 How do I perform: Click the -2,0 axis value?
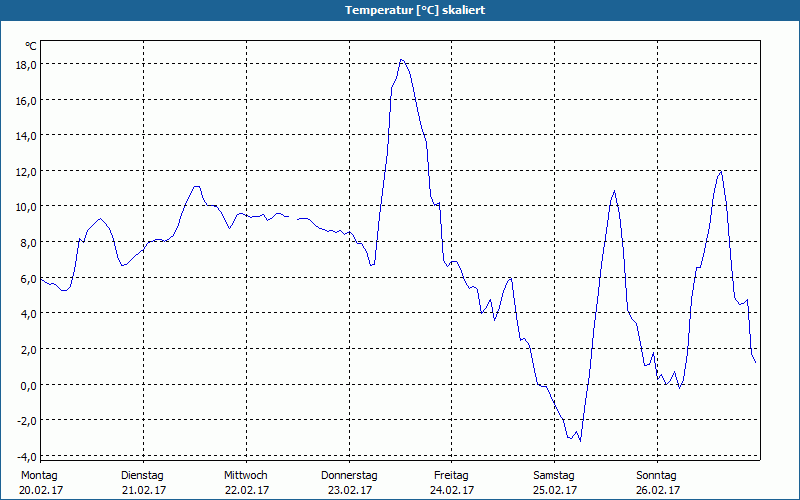pyautogui.click(x=27, y=421)
